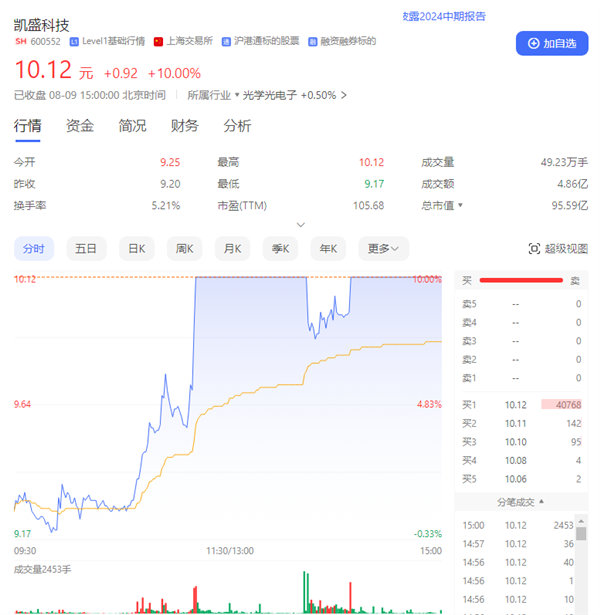Viewport: 600px width, 615px height.
Task: Select the 周K weekly chart period
Action: click(184, 249)
